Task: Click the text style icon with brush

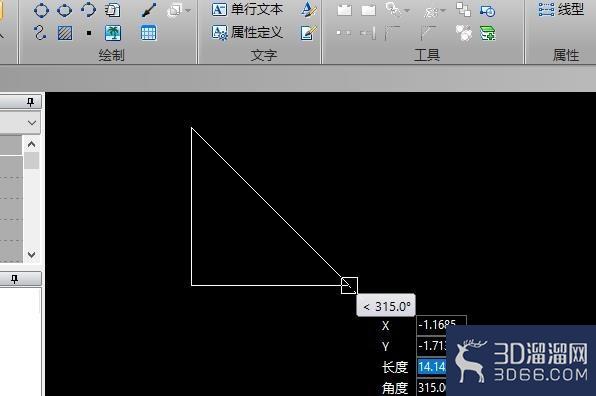Action: click(x=309, y=10)
